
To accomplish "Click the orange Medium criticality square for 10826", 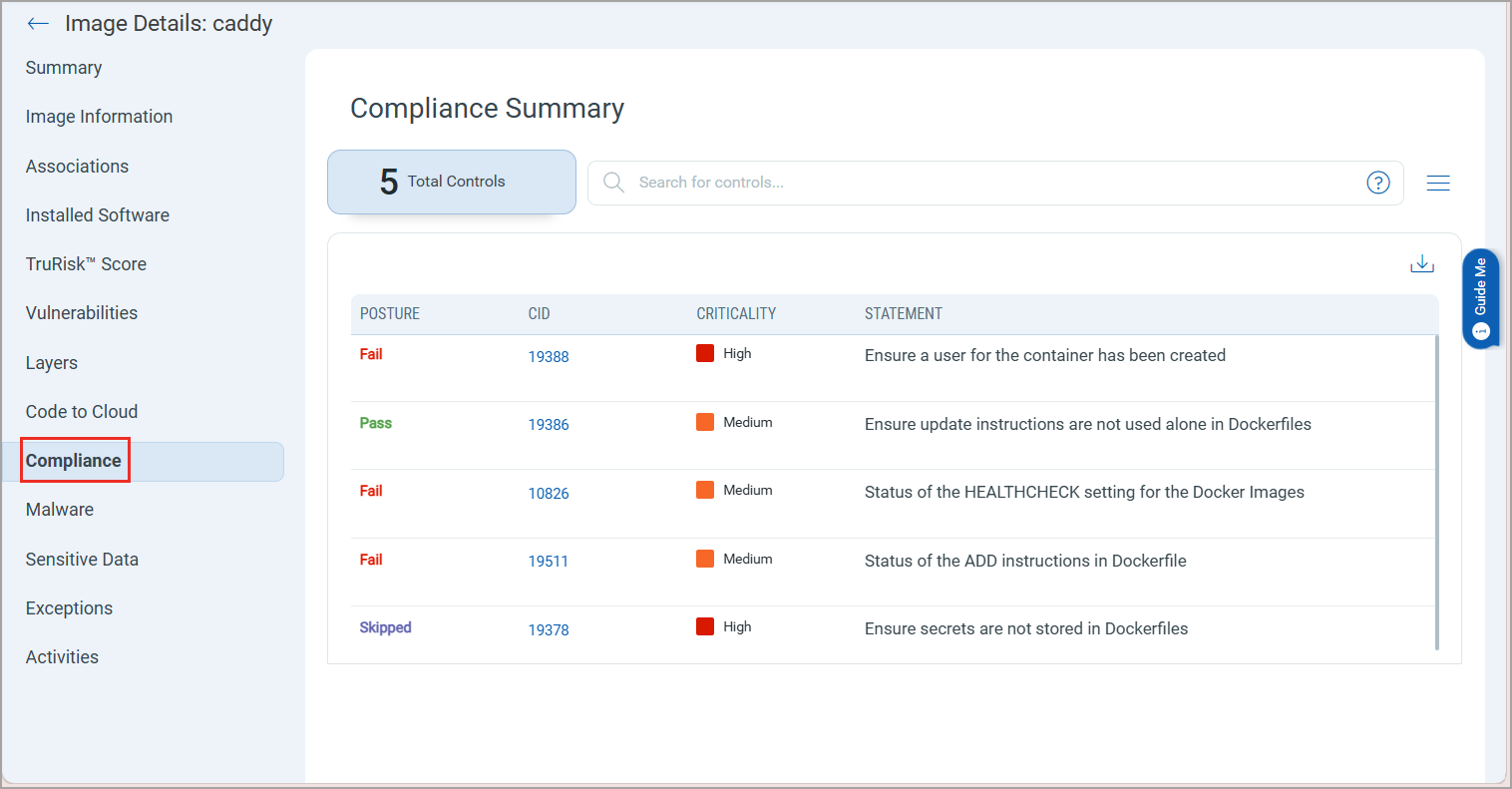I will (705, 490).
